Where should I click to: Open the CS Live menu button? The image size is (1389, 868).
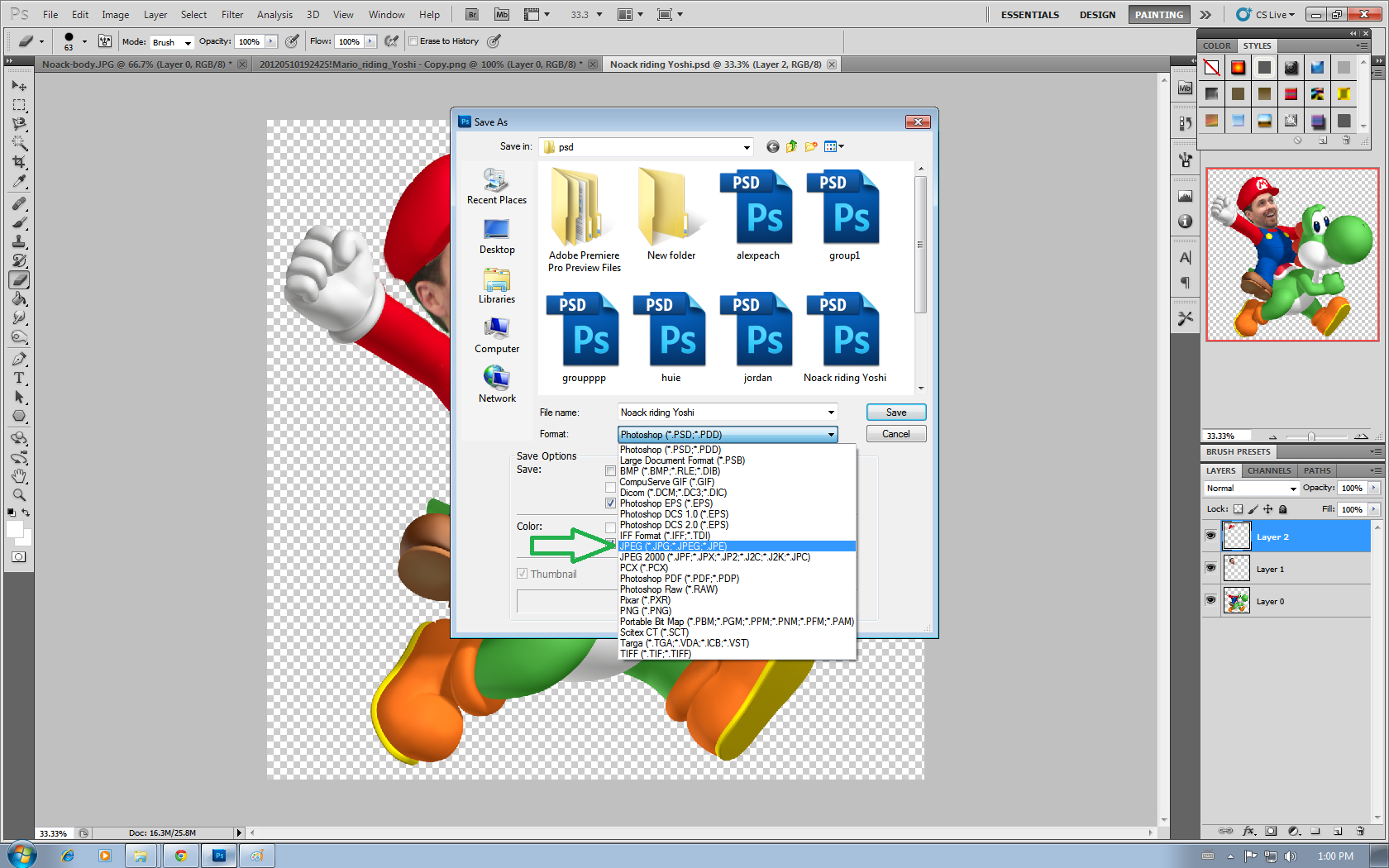coord(1266,15)
